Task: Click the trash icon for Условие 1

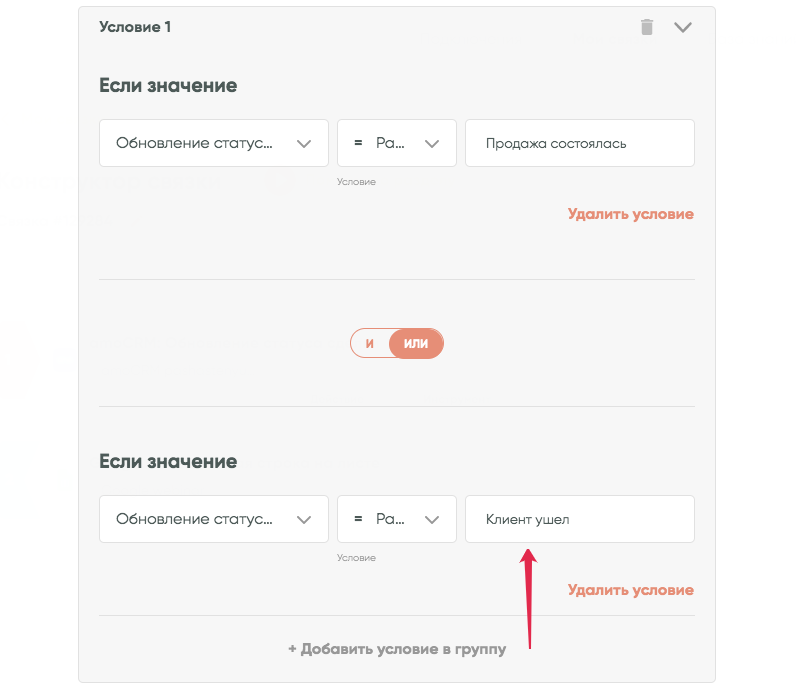Action: pos(647,27)
